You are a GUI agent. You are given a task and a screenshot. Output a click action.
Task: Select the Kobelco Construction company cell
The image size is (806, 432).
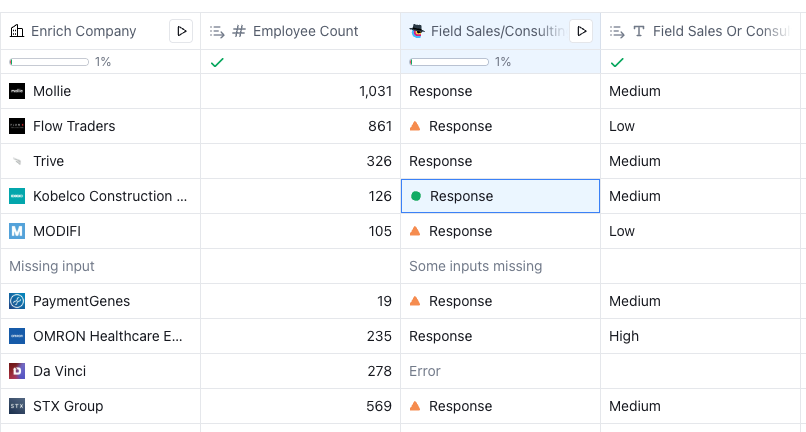100,196
